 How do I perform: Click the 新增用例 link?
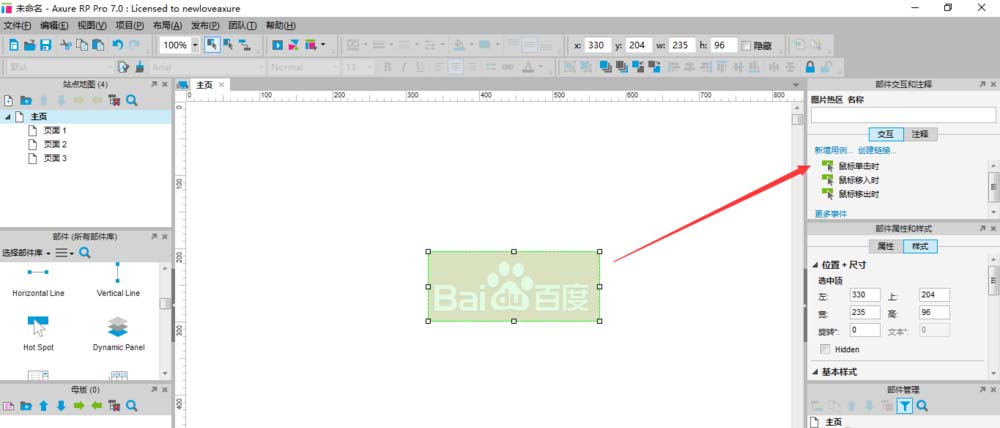click(x=834, y=151)
